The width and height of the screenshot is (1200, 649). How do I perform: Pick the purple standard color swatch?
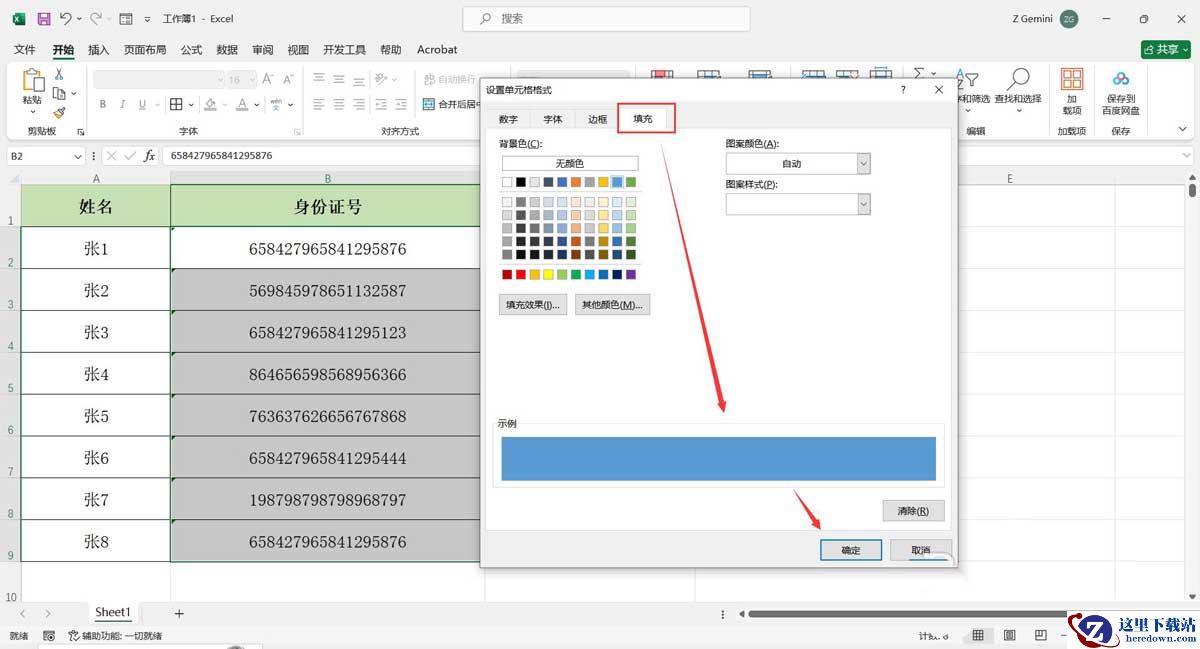pos(631,274)
